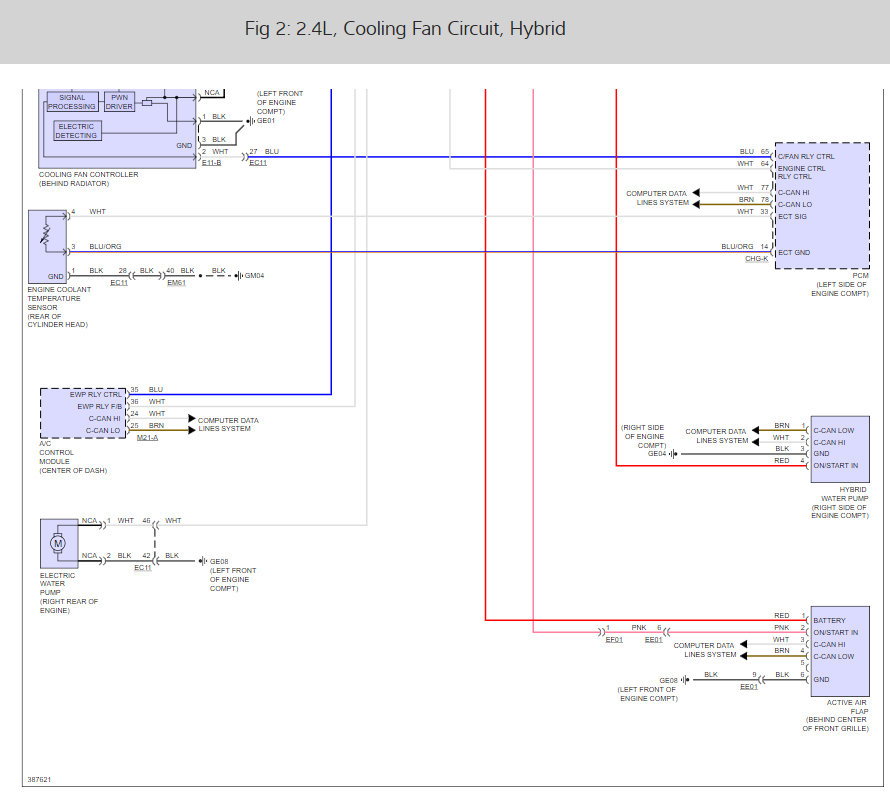
Task: Click C-CAN LO in the A/C control module
Action: 103,430
